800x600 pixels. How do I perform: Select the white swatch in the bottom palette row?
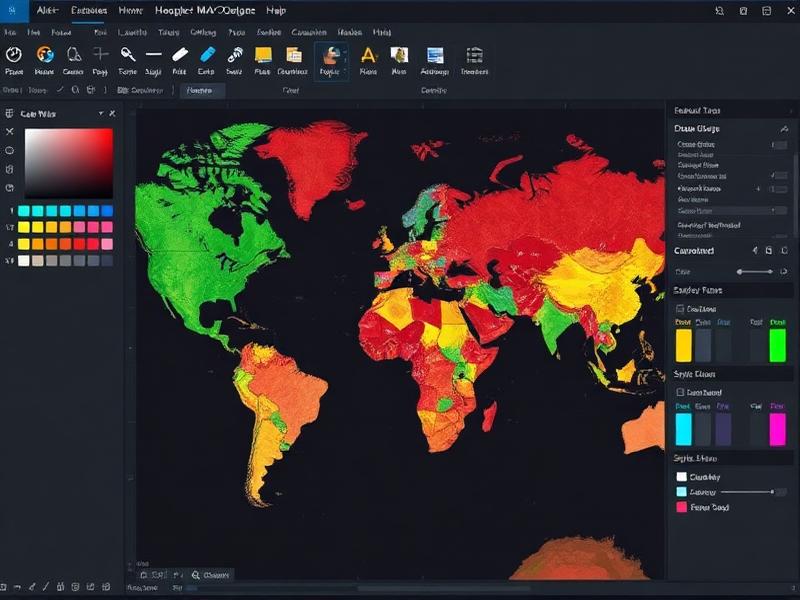pyautogui.click(x=23, y=261)
